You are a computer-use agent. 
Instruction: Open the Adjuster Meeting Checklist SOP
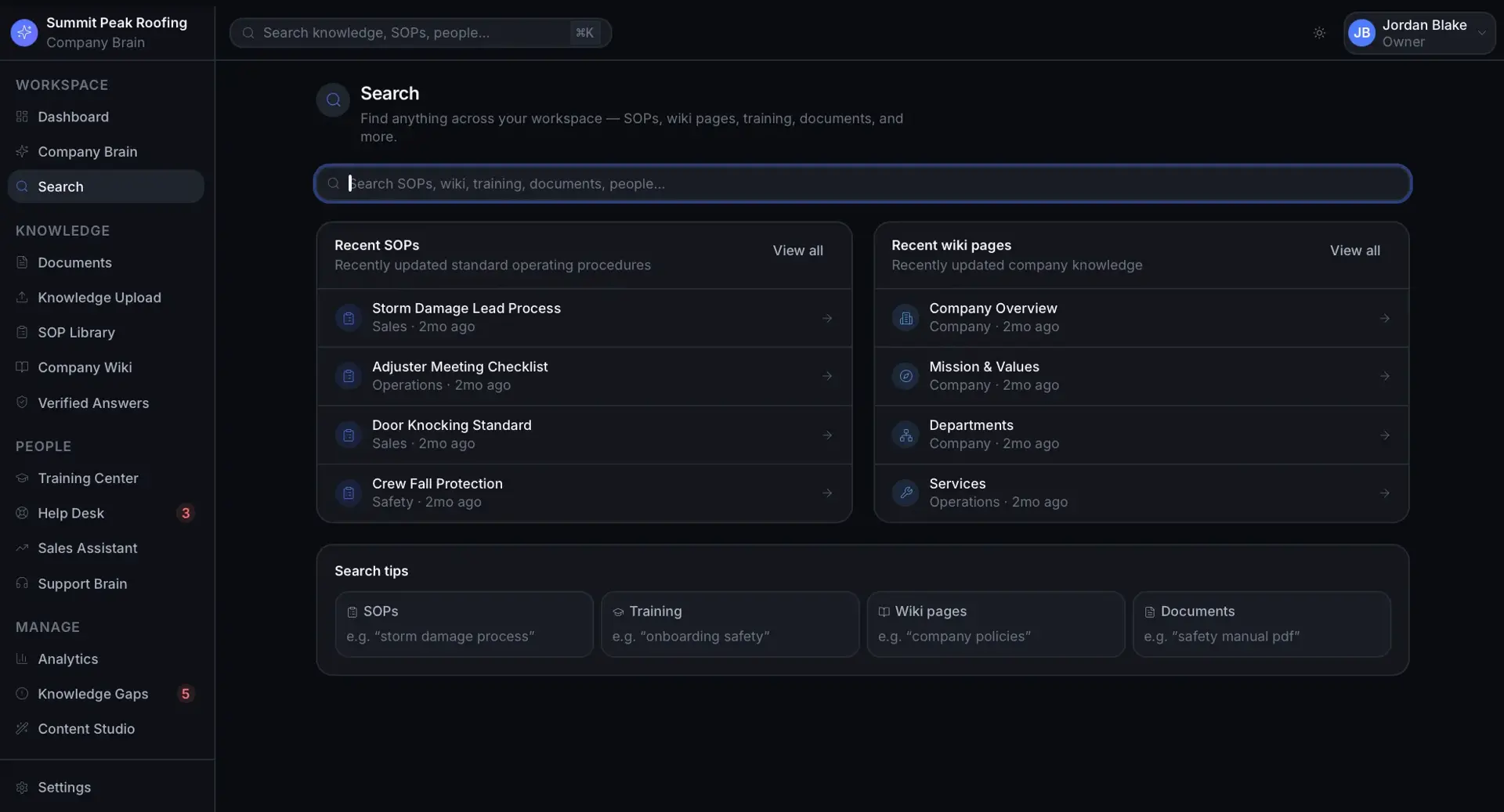(584, 376)
